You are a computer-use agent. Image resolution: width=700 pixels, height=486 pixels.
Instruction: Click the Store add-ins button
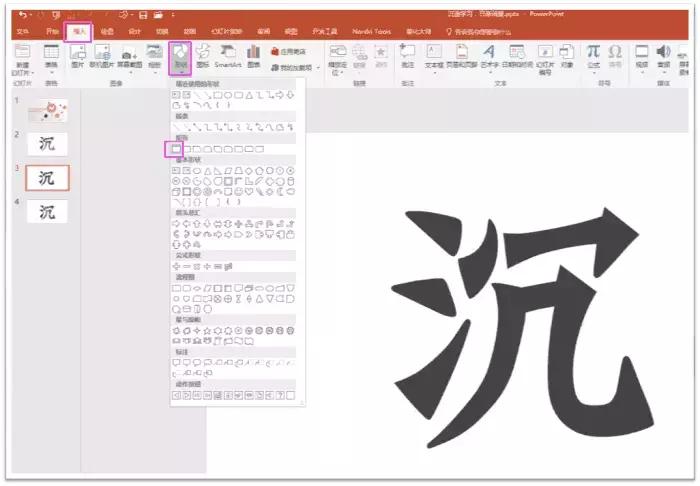click(288, 52)
